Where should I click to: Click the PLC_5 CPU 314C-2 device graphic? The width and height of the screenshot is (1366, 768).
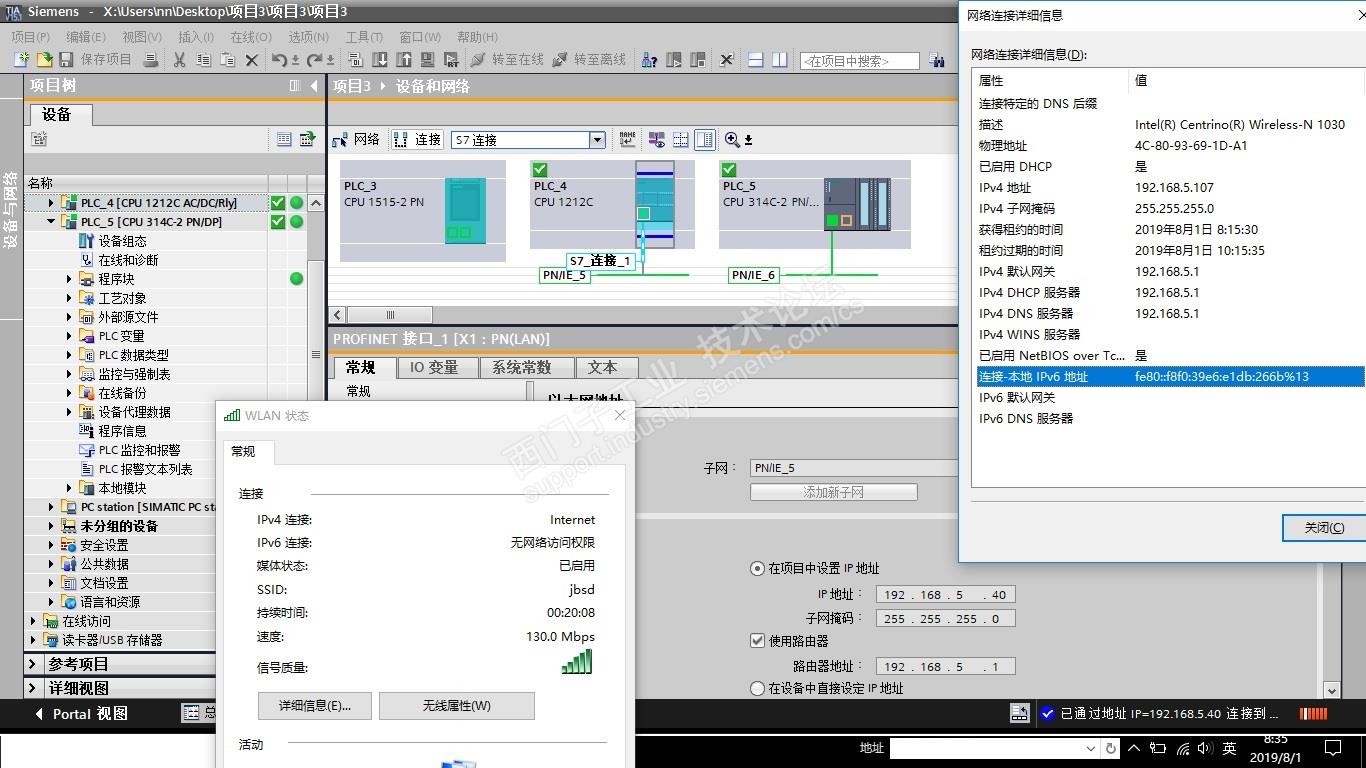pyautogui.click(x=857, y=204)
